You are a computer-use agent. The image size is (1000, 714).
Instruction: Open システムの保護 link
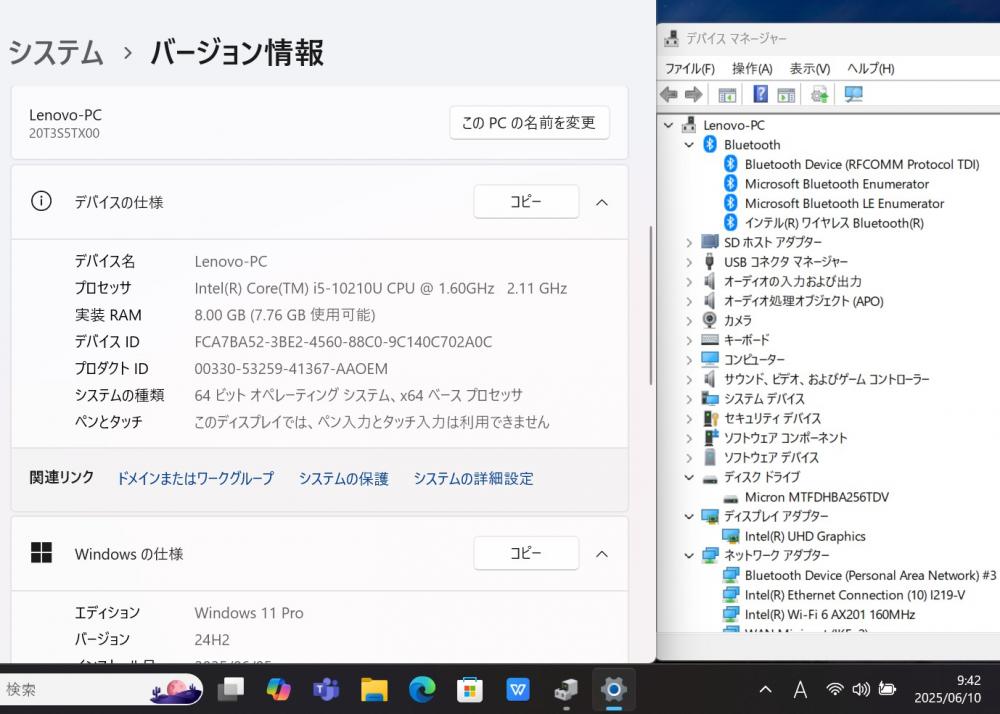click(344, 478)
